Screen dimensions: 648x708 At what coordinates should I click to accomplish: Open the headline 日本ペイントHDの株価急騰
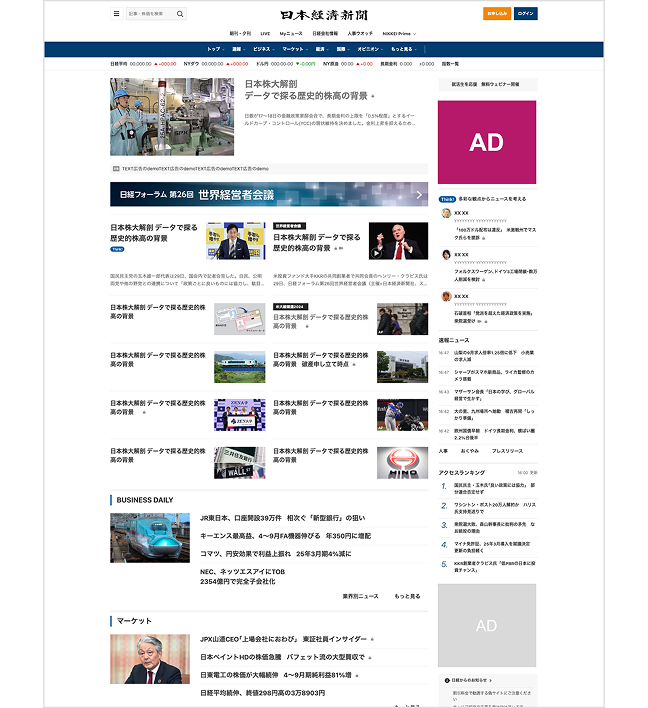(282, 657)
